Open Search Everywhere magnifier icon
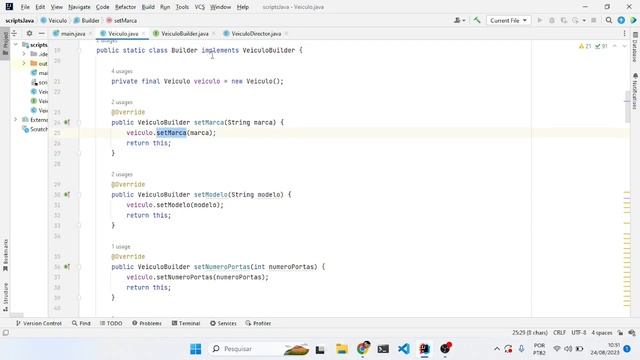The image size is (640, 360). coord(609,20)
